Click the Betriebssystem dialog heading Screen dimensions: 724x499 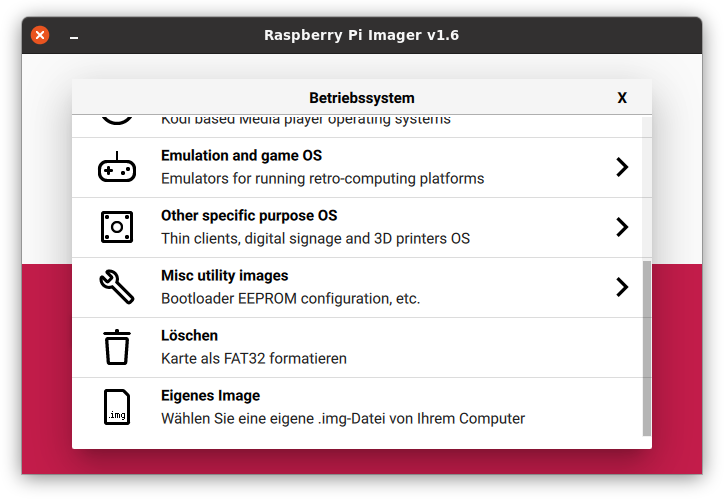point(362,98)
